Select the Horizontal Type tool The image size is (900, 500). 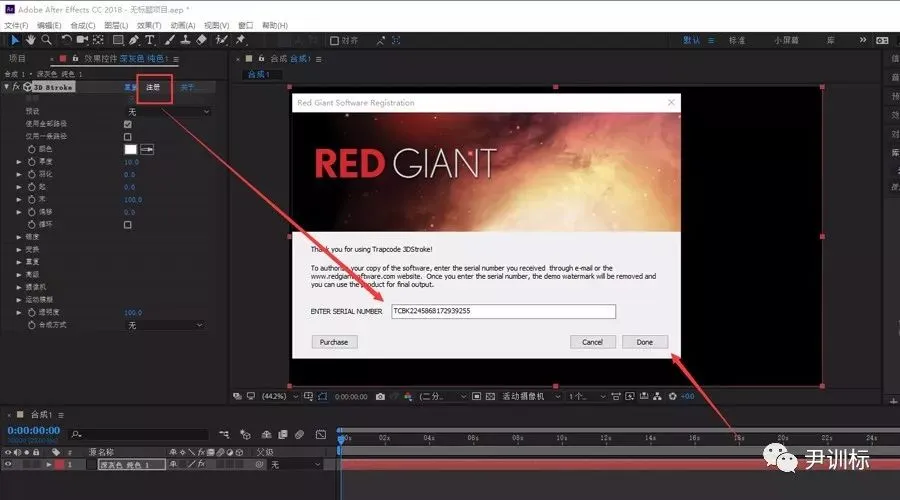coord(149,40)
